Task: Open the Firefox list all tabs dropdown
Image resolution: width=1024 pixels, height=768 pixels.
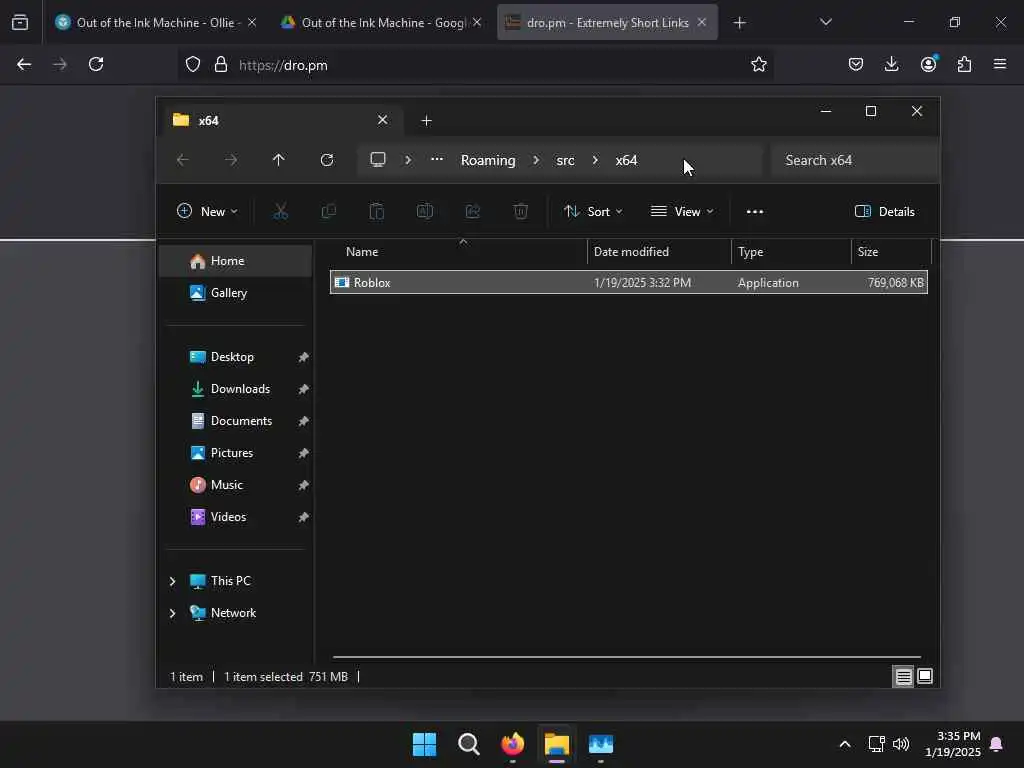Action: coord(825,22)
